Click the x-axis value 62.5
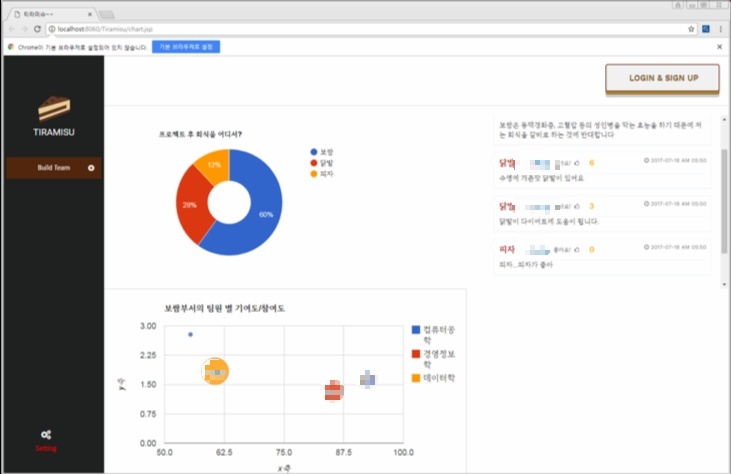 click(x=224, y=453)
